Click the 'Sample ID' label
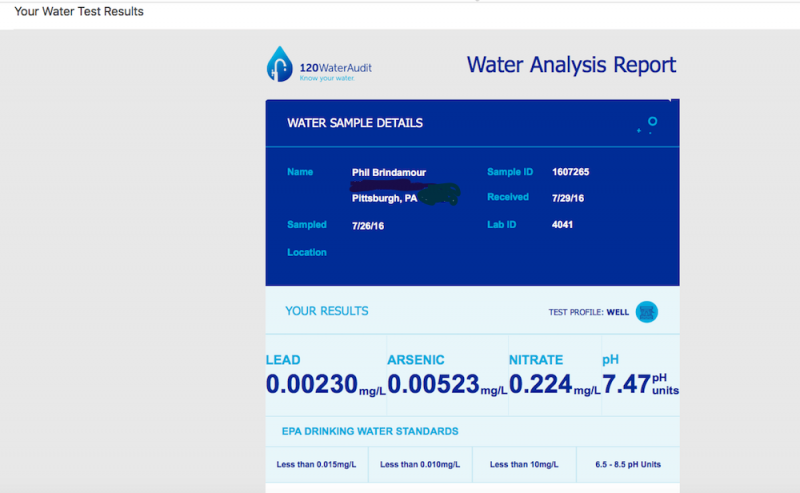800x493 pixels. pyautogui.click(x=510, y=172)
